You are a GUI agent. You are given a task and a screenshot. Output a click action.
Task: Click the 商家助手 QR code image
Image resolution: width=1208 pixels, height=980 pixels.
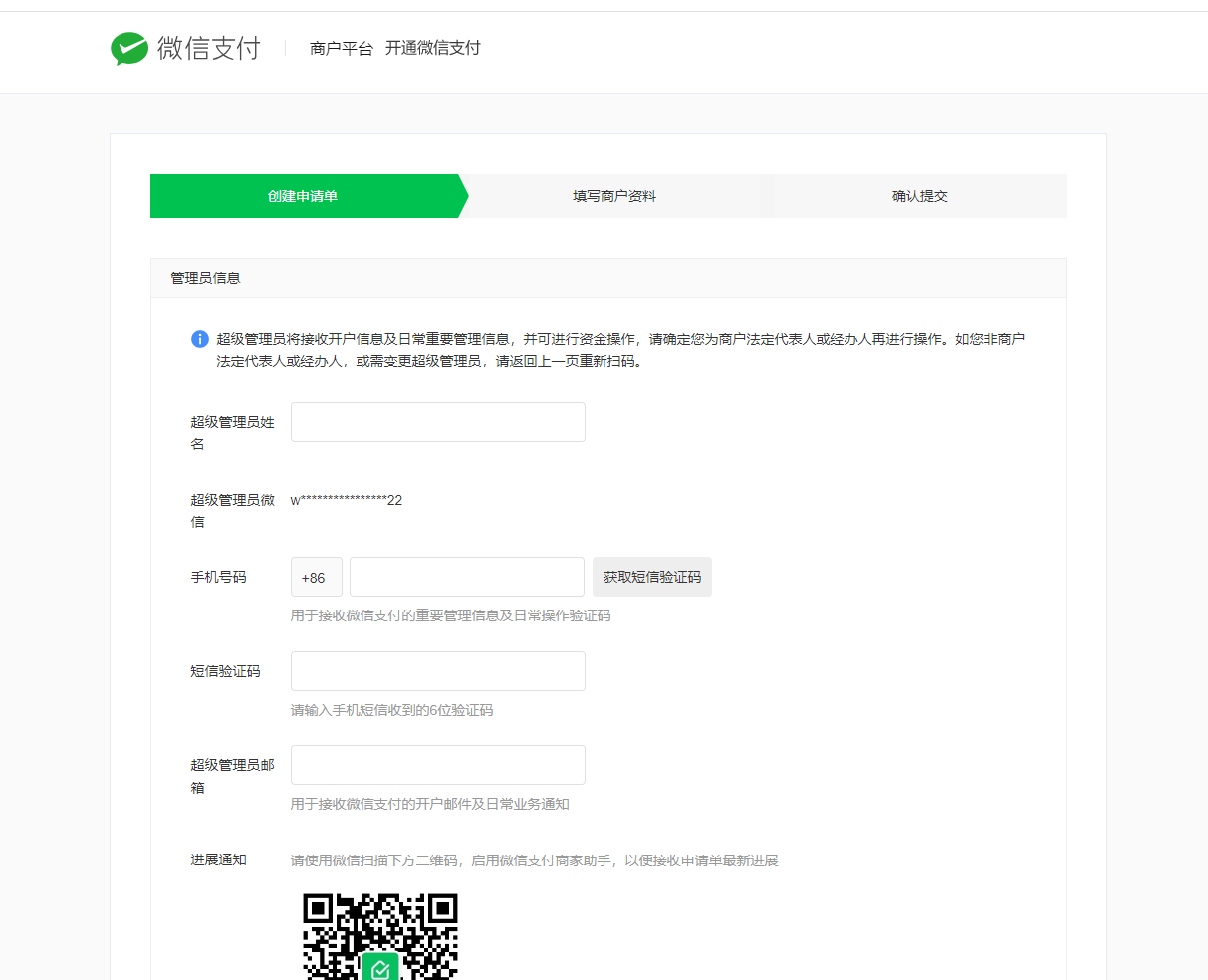pos(380,936)
